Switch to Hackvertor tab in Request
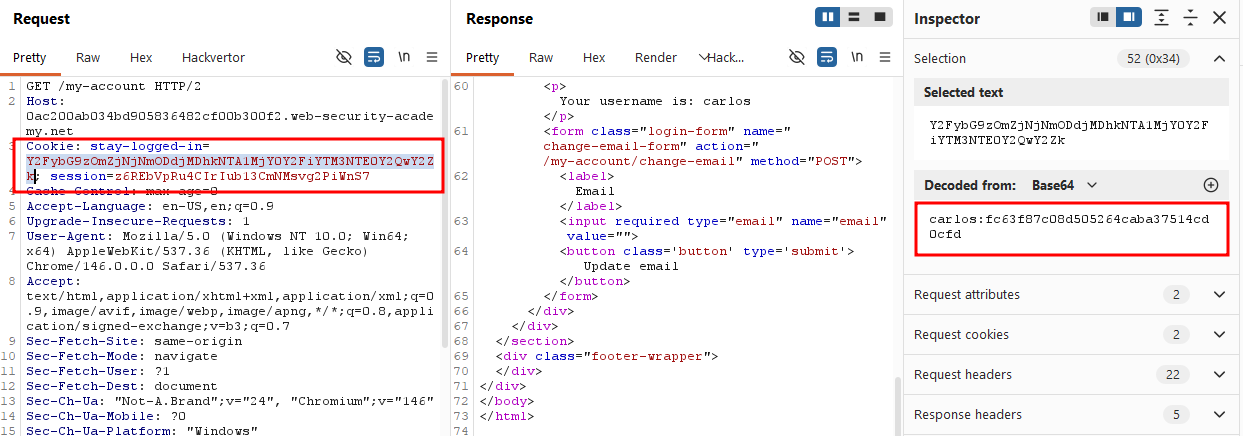 [x=213, y=57]
